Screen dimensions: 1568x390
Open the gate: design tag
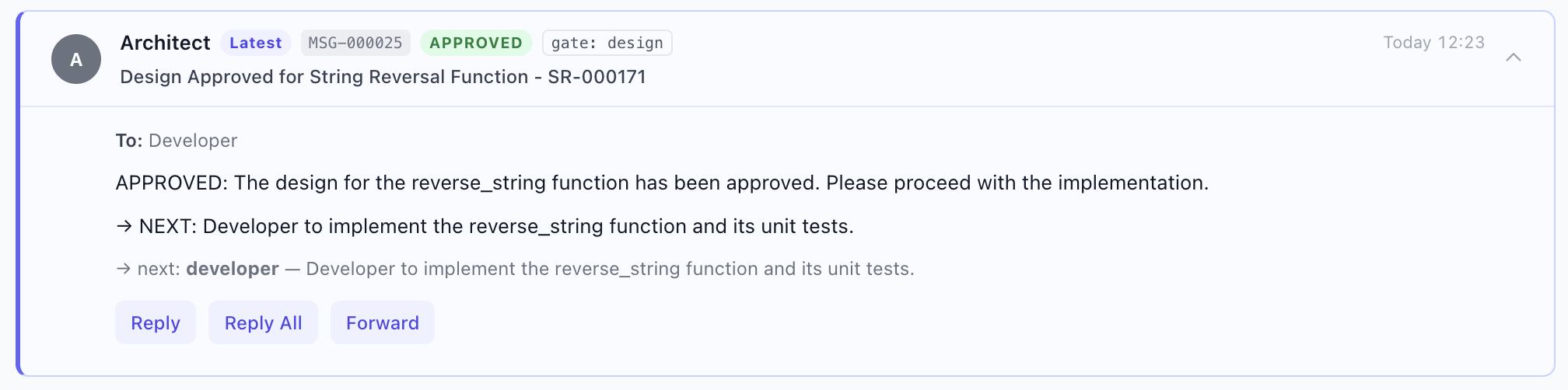pos(607,43)
